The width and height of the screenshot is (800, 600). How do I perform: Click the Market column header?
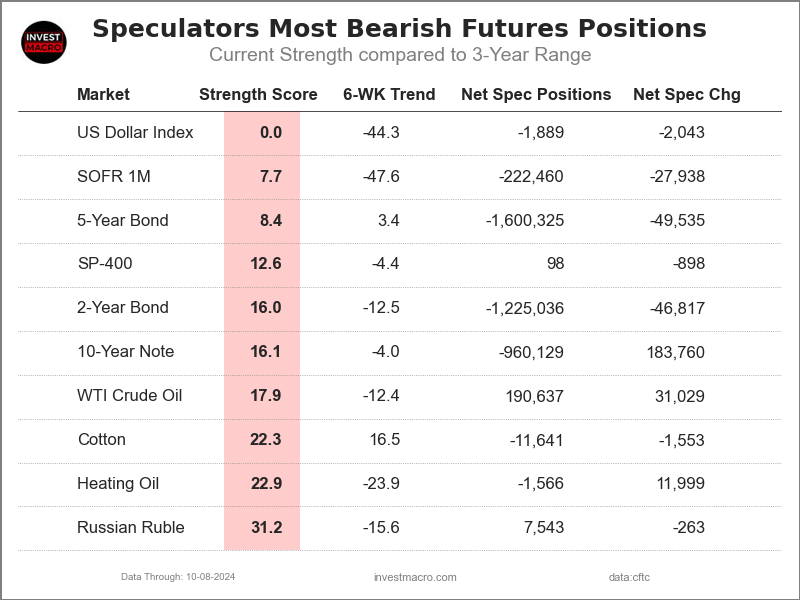[103, 95]
